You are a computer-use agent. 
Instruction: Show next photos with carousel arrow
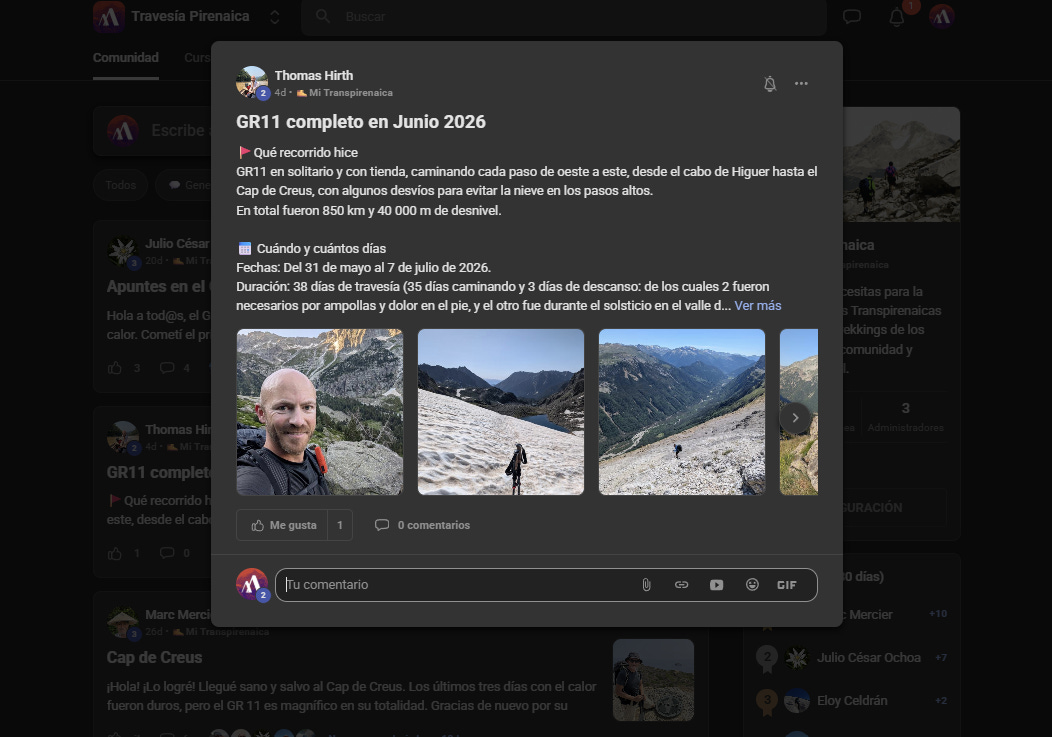point(795,417)
